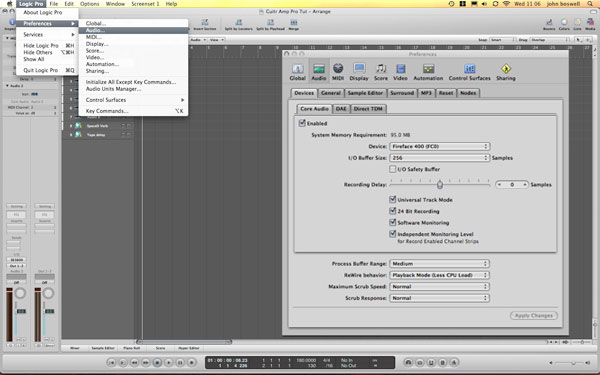Click the Pause transport button
This screenshot has height=375, width=600.
pos(180,362)
